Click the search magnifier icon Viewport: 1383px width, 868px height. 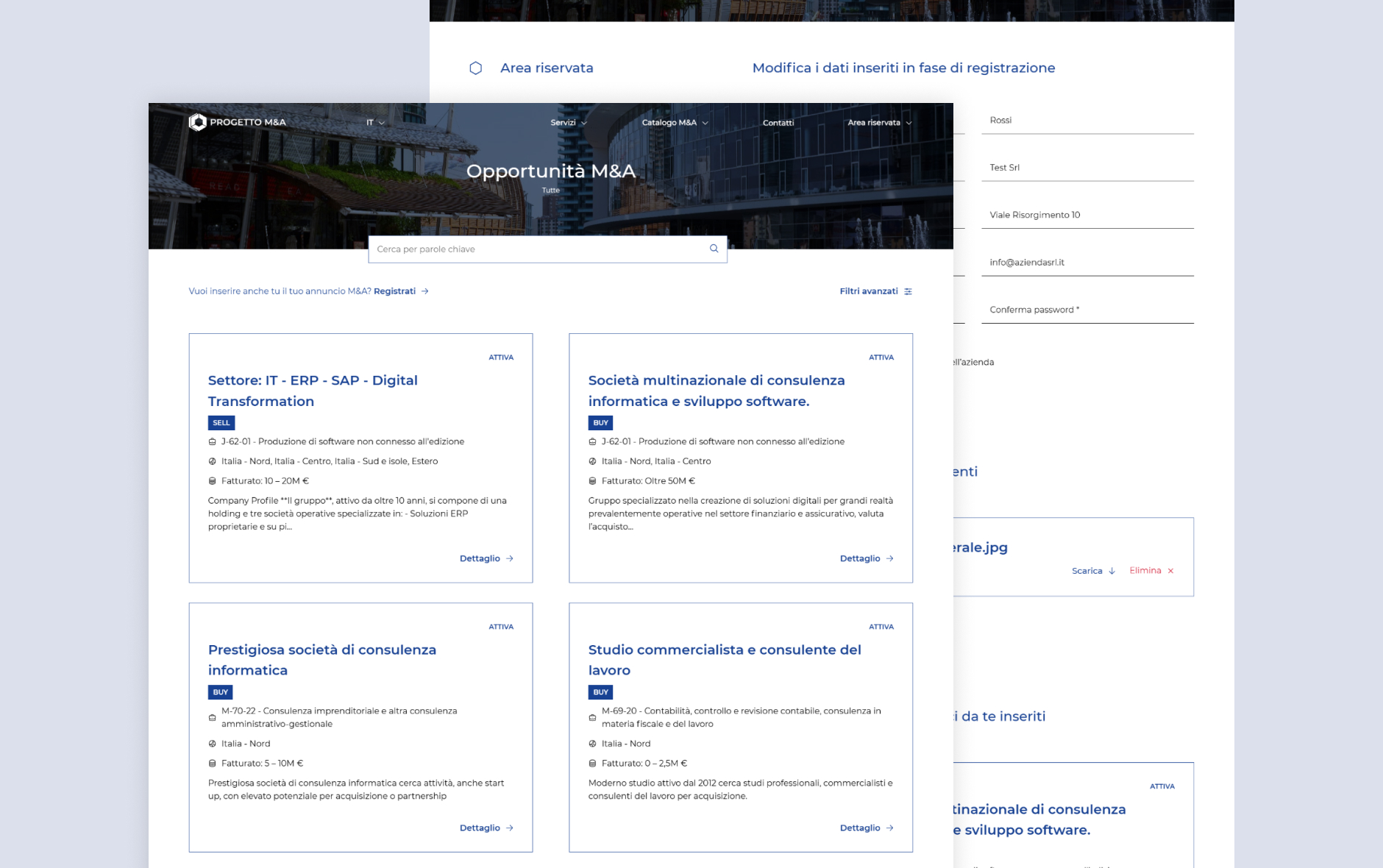pyautogui.click(x=714, y=249)
